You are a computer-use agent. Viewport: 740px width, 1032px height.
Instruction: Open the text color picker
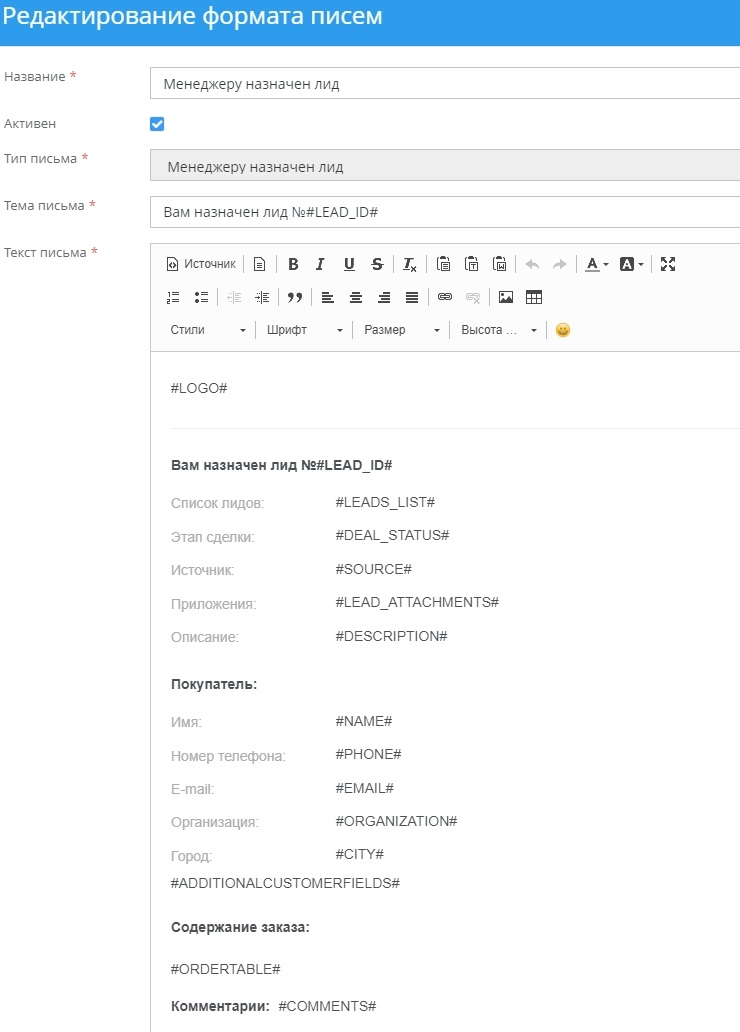coord(597,264)
